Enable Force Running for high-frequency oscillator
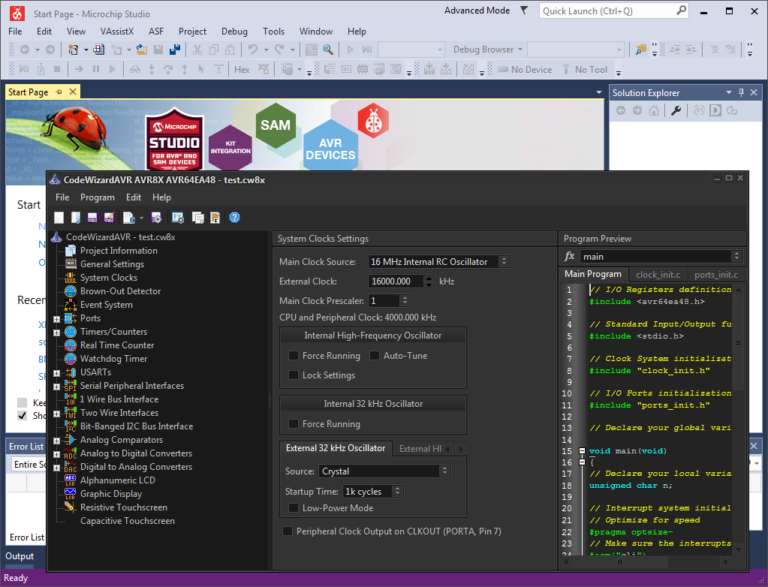The width and height of the screenshot is (768, 587). tap(293, 356)
